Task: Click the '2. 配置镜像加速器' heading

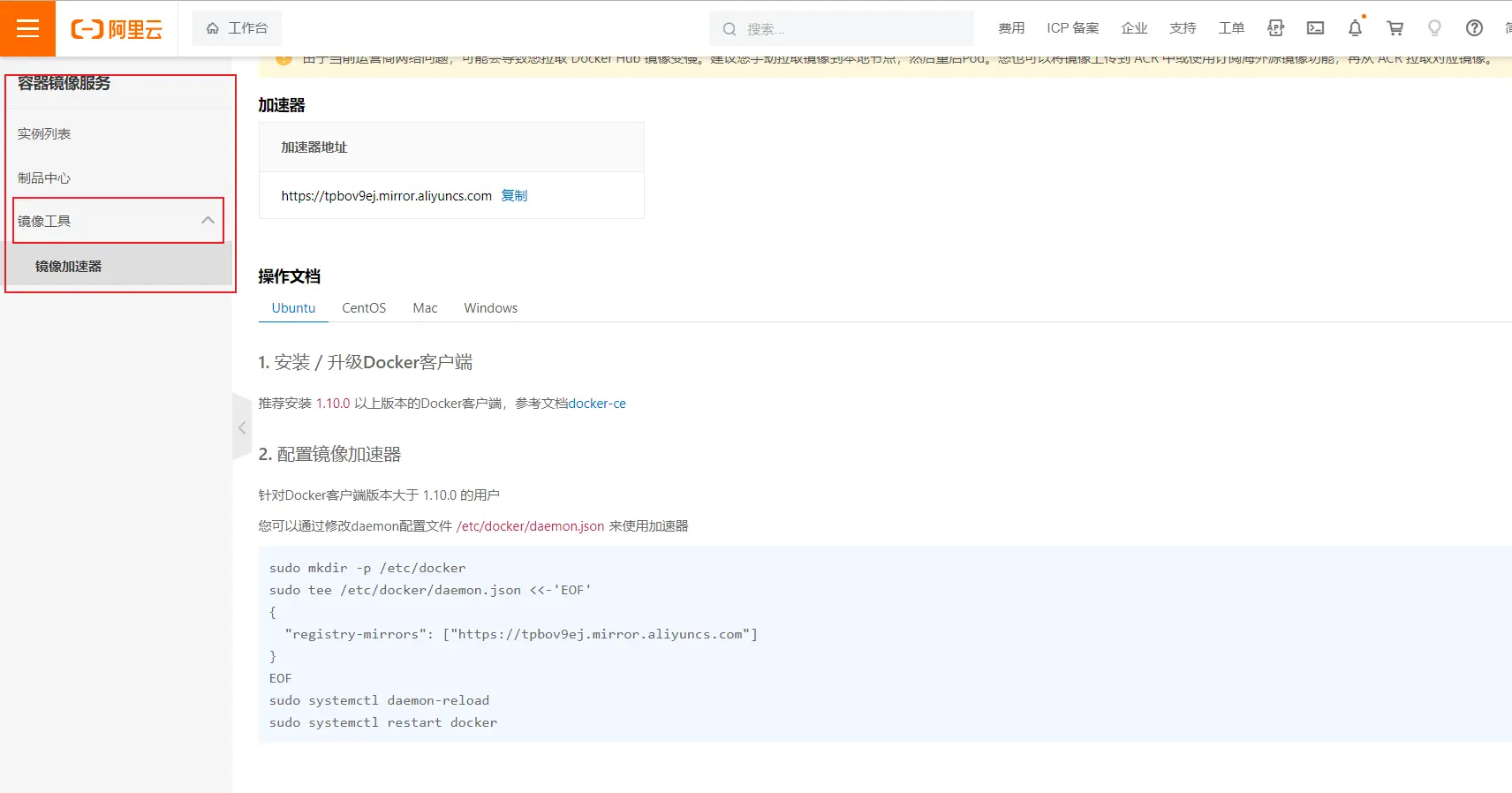Action: (x=329, y=455)
